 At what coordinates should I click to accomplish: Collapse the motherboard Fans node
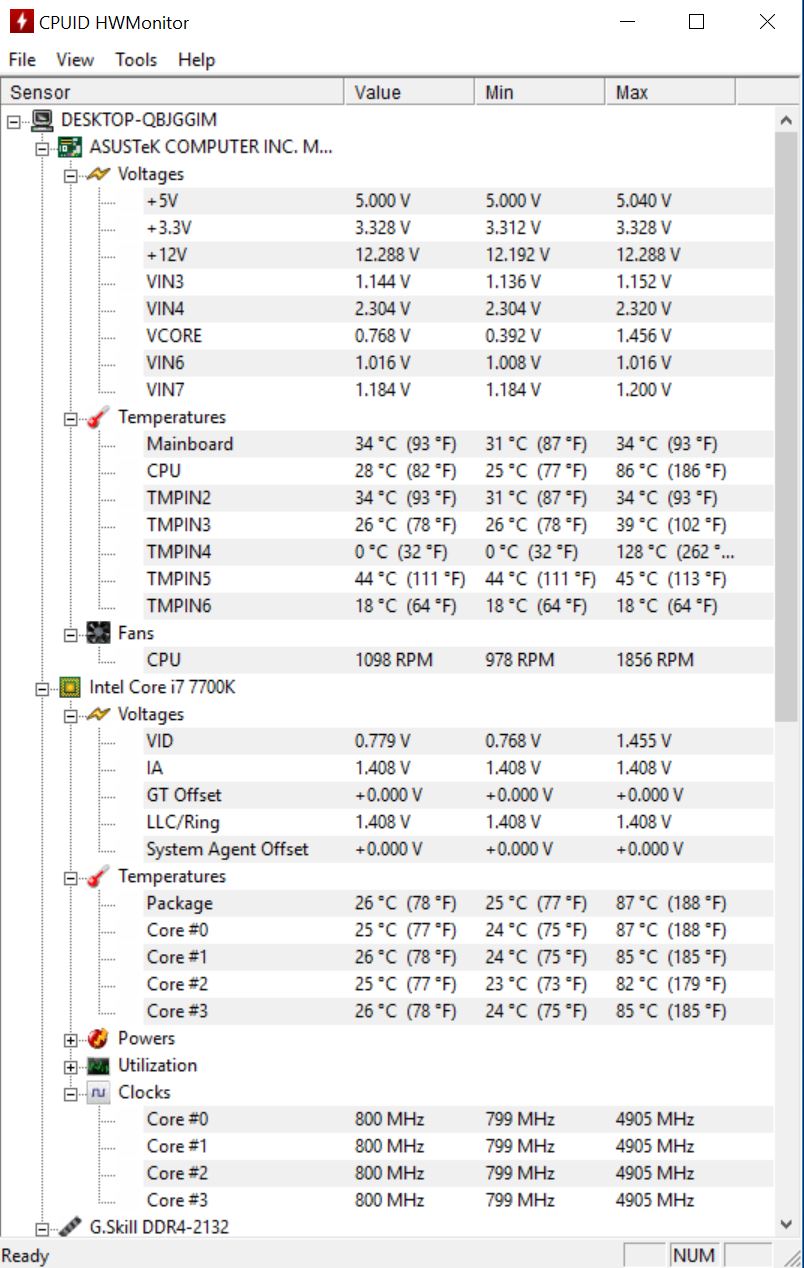point(70,634)
